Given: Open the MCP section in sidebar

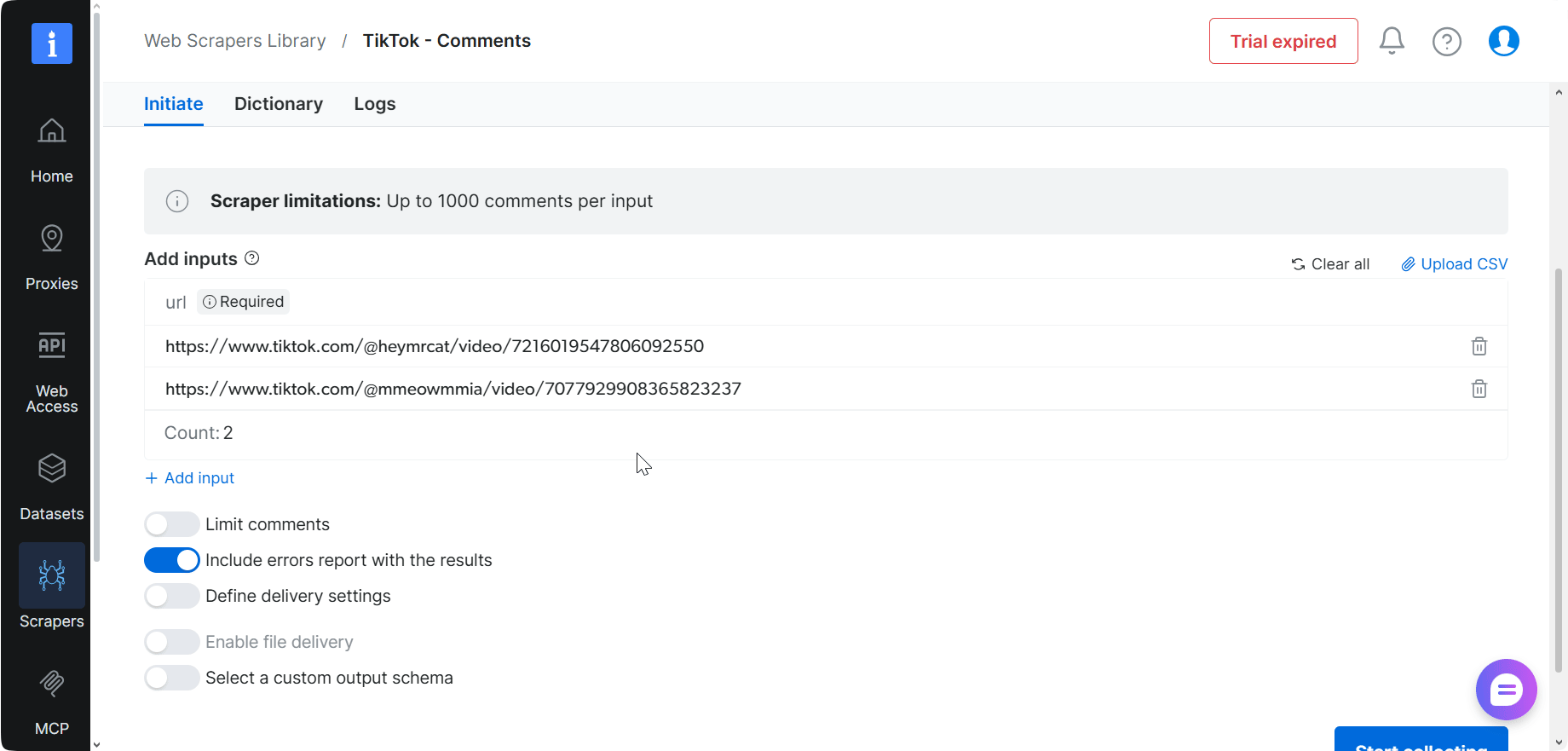Looking at the screenshot, I should [x=52, y=704].
